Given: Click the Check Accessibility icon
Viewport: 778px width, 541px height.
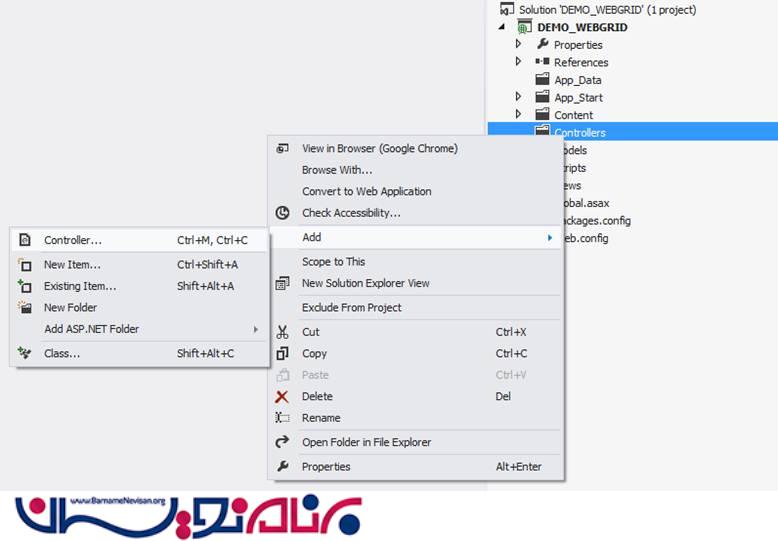Looking at the screenshot, I should [282, 213].
